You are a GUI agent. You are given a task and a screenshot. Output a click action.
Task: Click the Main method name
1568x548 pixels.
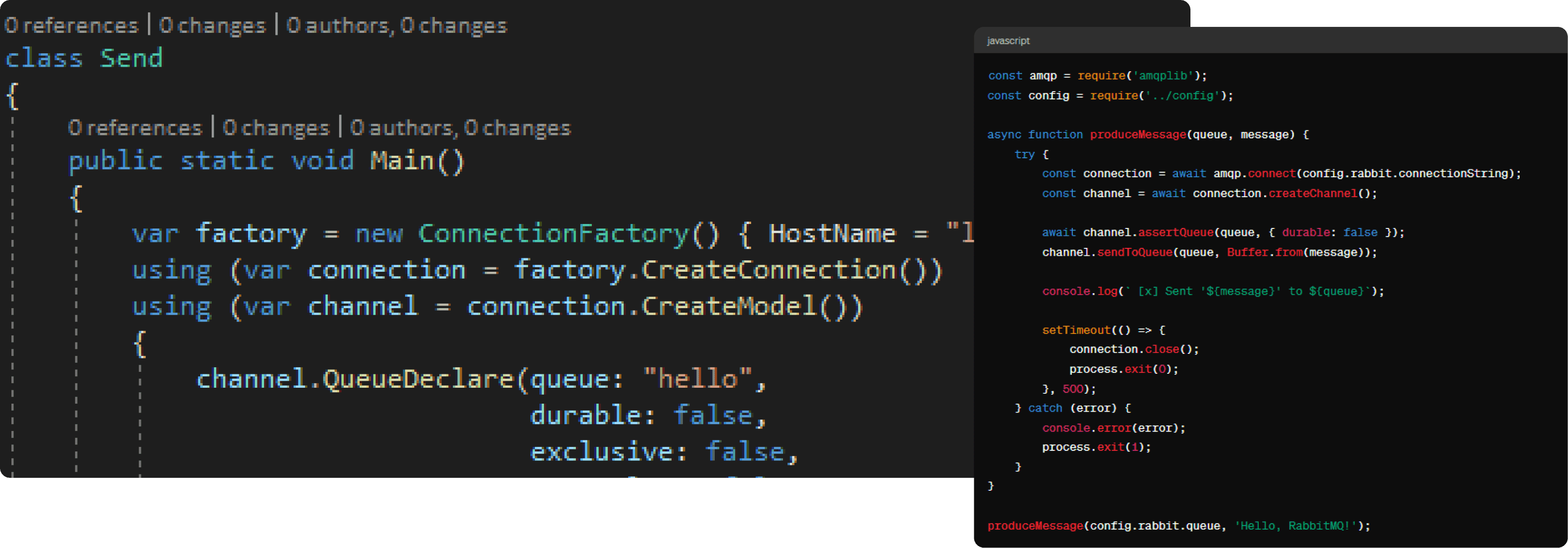tap(402, 161)
